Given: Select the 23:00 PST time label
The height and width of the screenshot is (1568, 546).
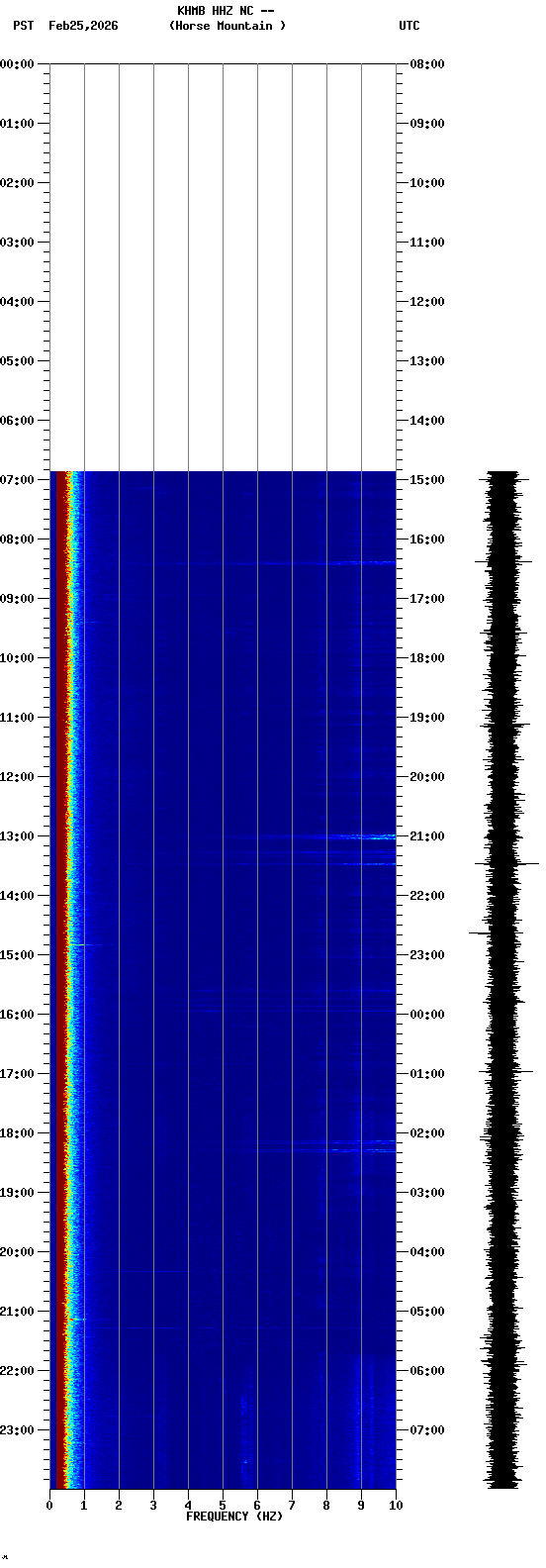Looking at the screenshot, I should 17,1430.
